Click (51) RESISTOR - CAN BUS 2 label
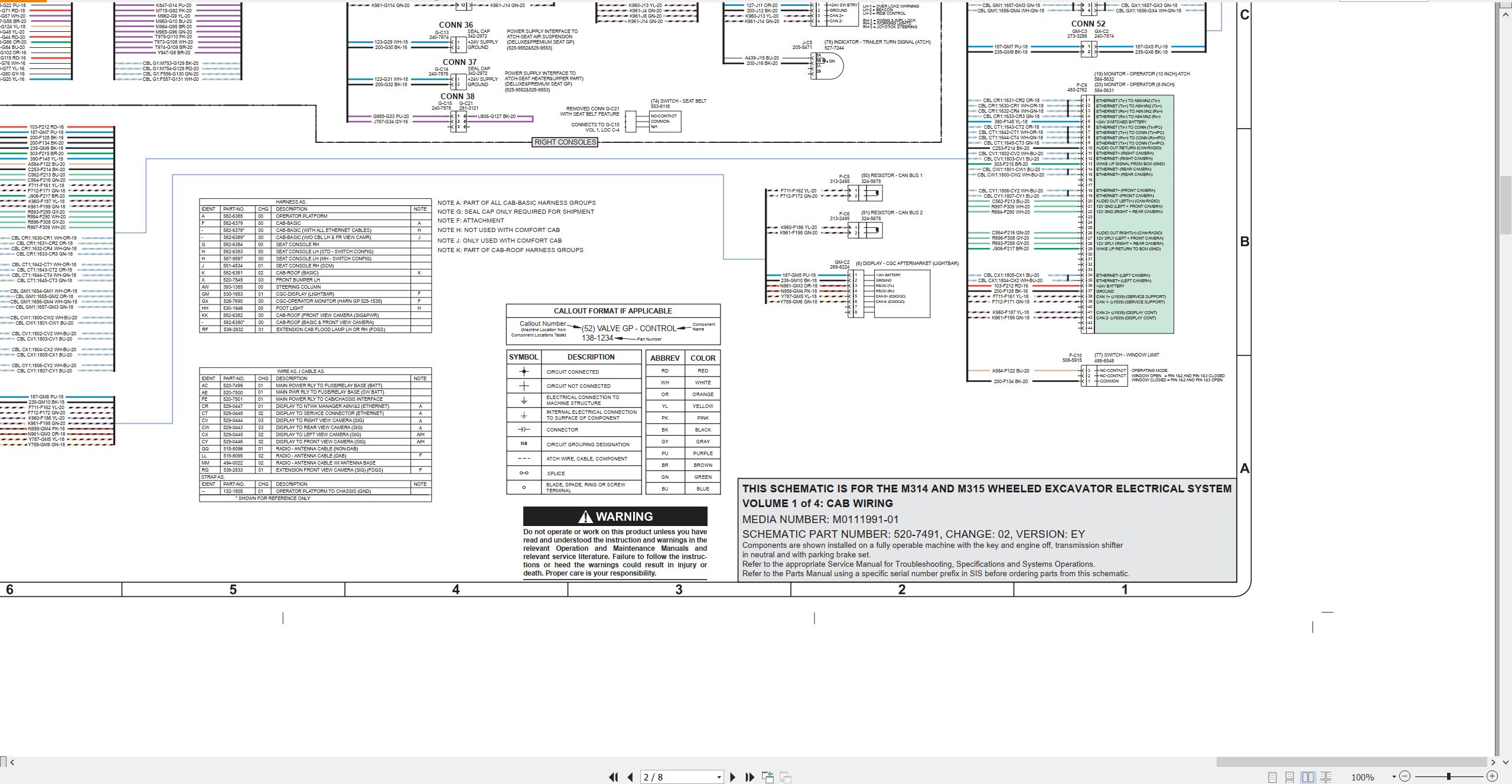This screenshot has width=1512, height=784. coord(891,213)
